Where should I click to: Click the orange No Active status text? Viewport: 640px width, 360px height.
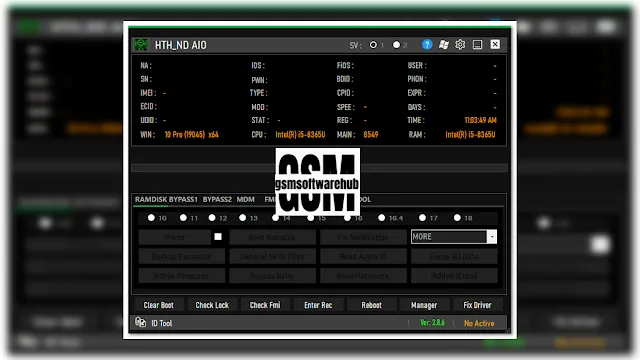click(x=479, y=323)
